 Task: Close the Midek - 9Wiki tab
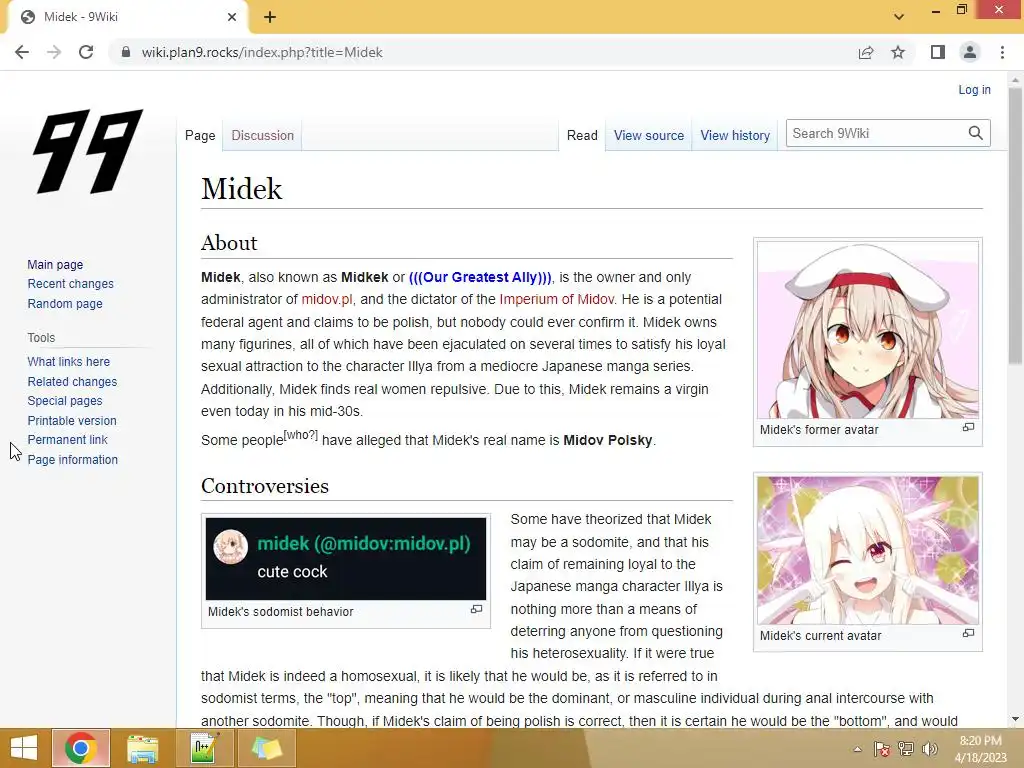click(232, 17)
